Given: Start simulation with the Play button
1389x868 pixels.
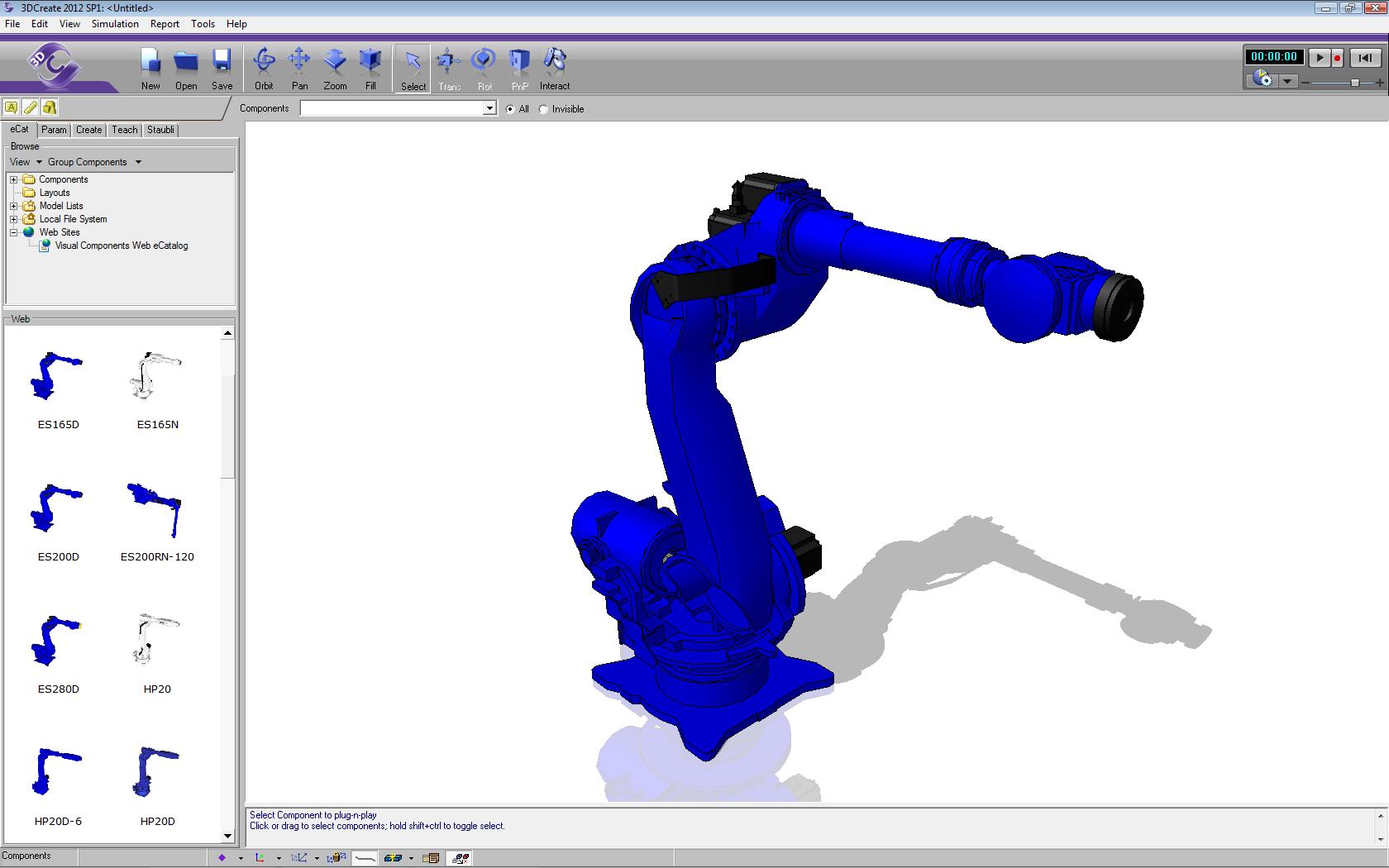Looking at the screenshot, I should (x=1320, y=58).
